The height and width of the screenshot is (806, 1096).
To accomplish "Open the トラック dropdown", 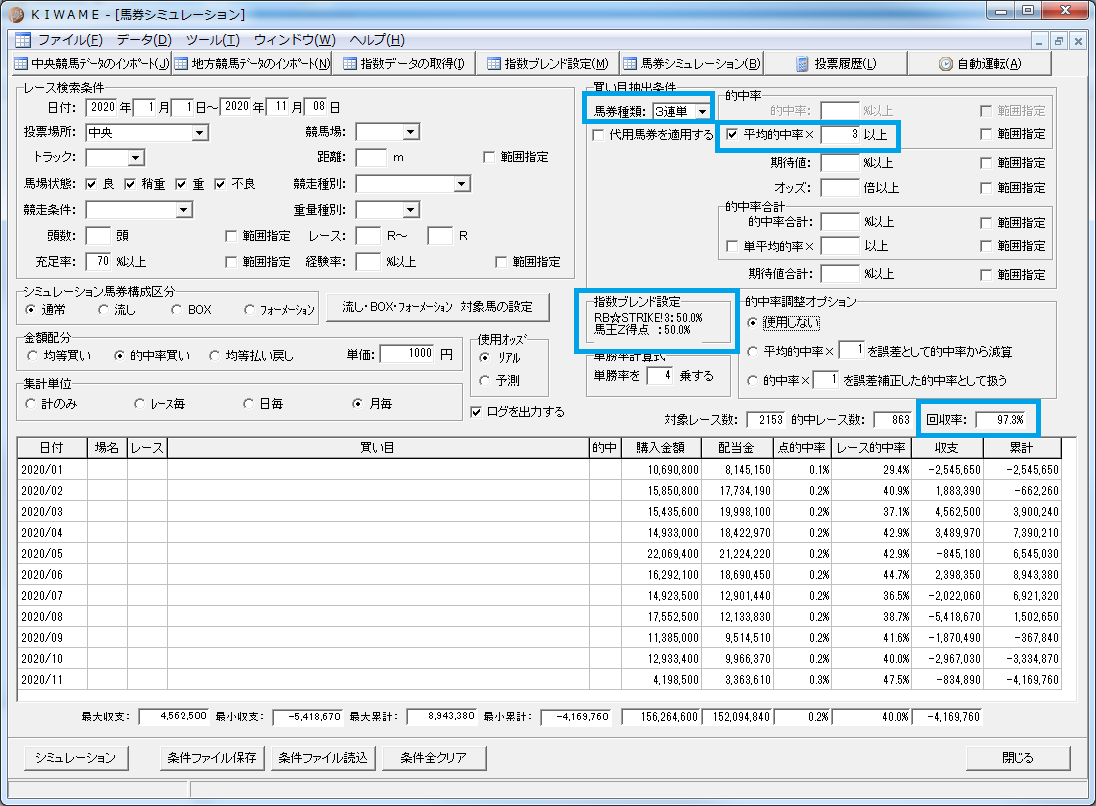I will tap(136, 158).
